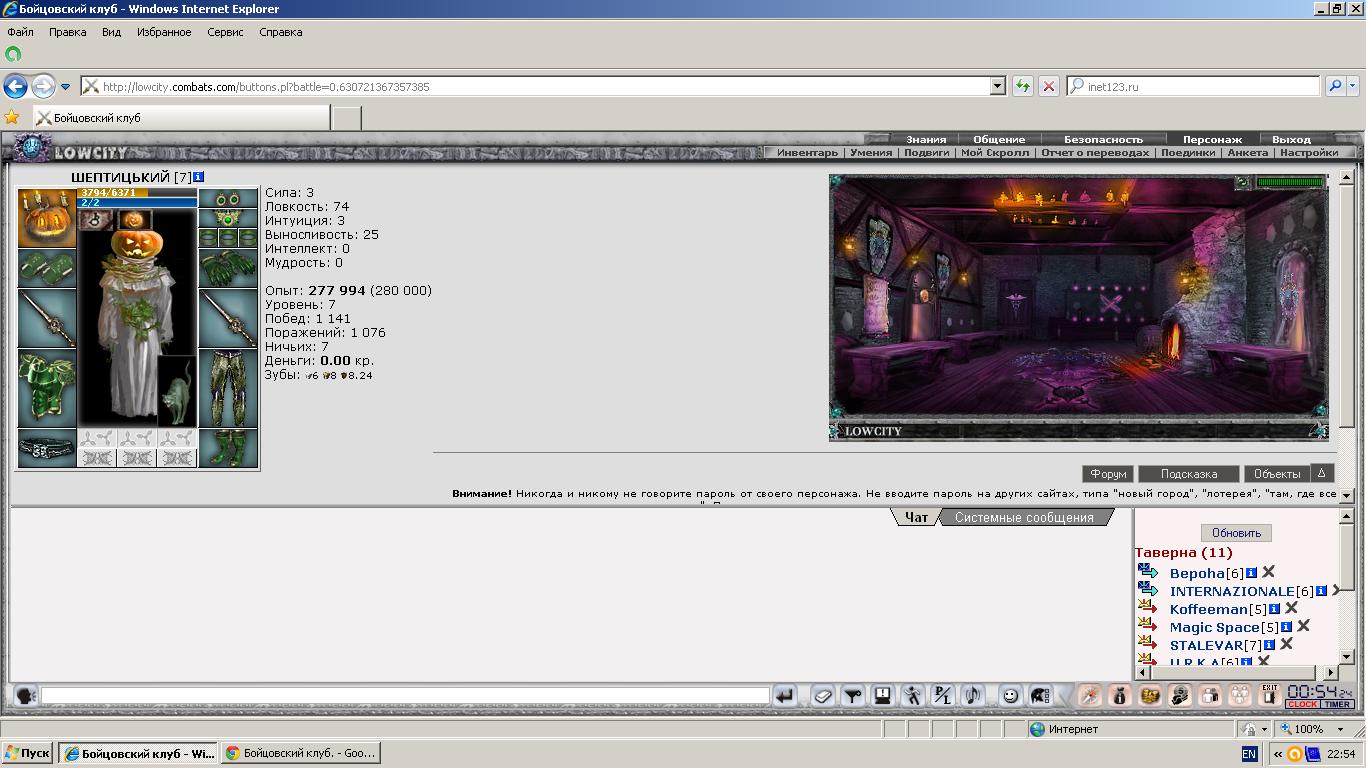
Task: Click the green boots equipment slot
Action: pos(228,448)
